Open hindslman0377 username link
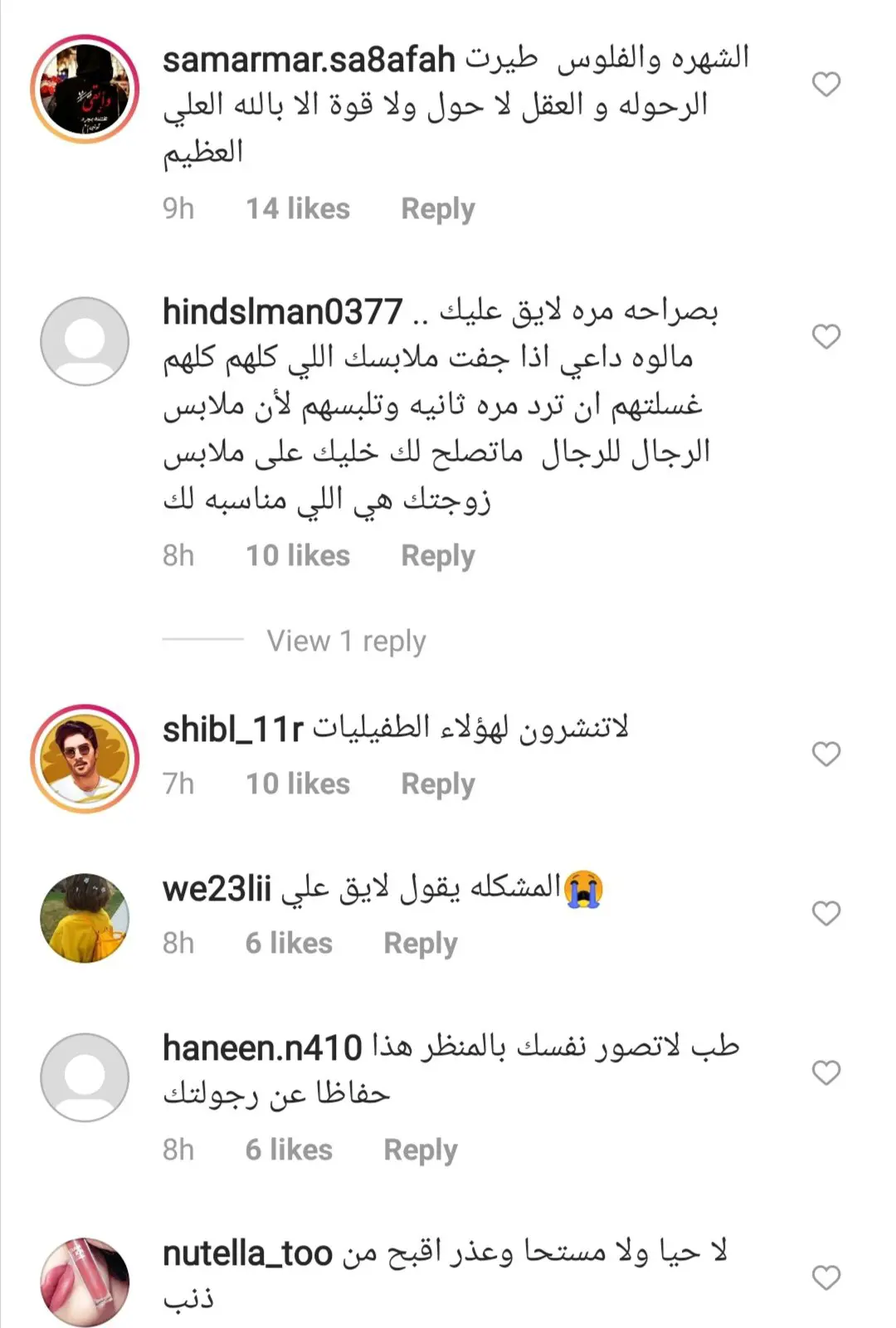The image size is (896, 1328). pos(283,312)
